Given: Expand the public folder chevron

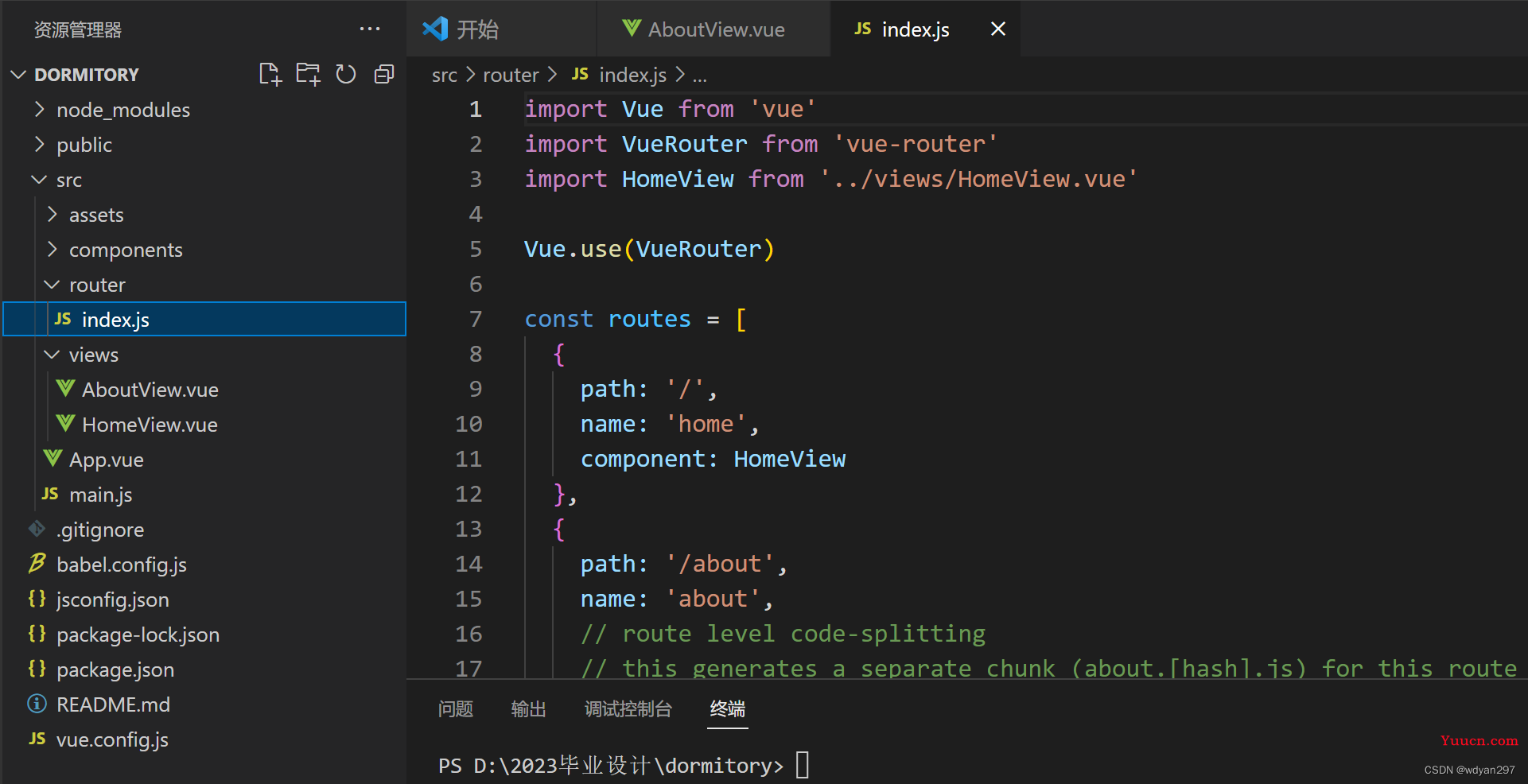Looking at the screenshot, I should [39, 145].
